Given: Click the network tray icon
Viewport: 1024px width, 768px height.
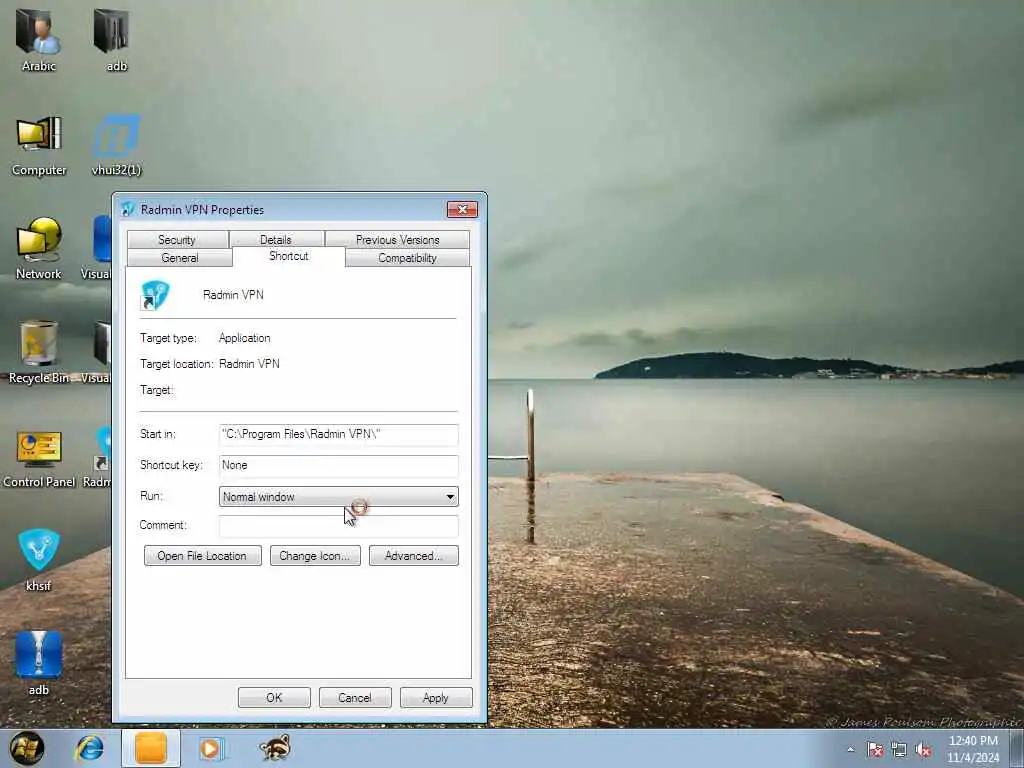Looking at the screenshot, I should 899,750.
